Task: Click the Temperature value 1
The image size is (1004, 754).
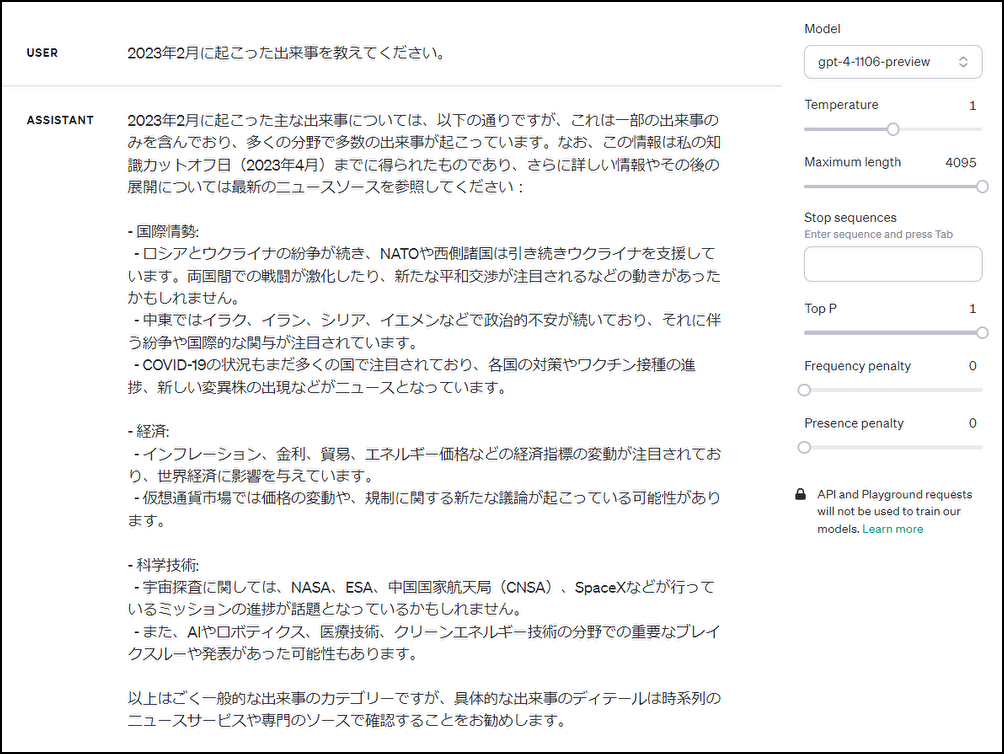Action: (973, 106)
